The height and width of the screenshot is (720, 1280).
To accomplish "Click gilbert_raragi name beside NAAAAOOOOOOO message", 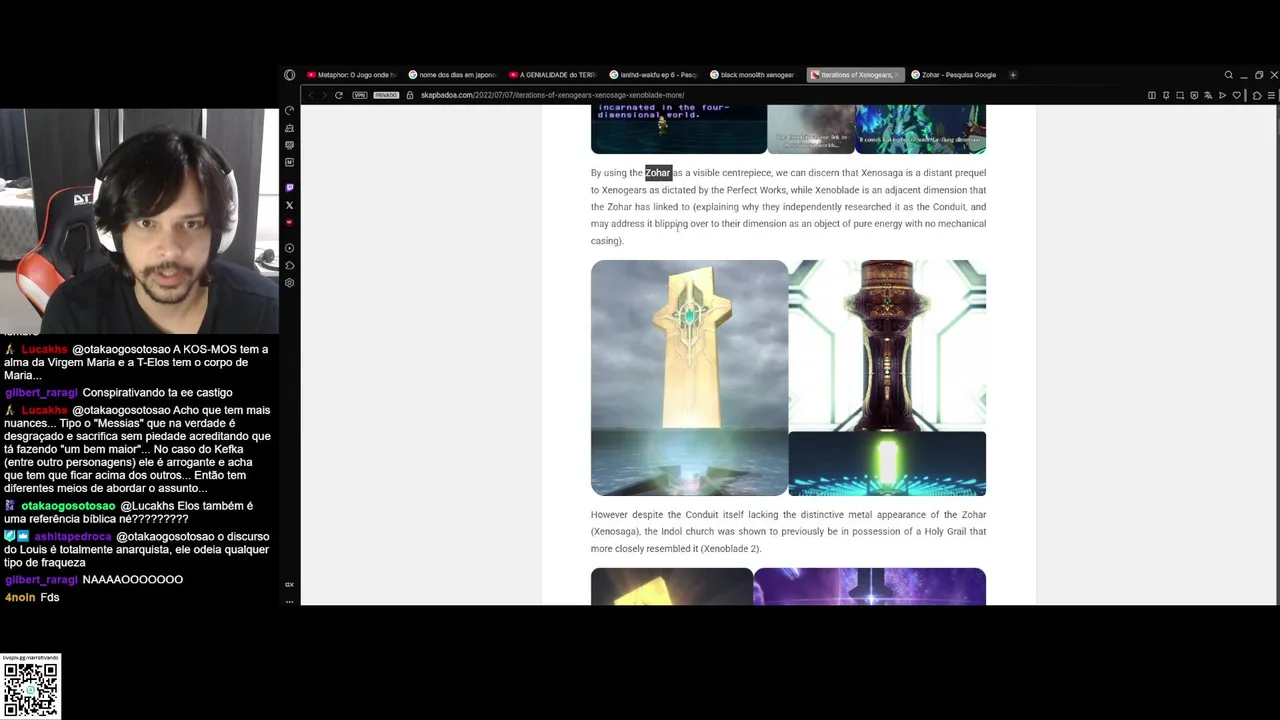I will point(41,580).
